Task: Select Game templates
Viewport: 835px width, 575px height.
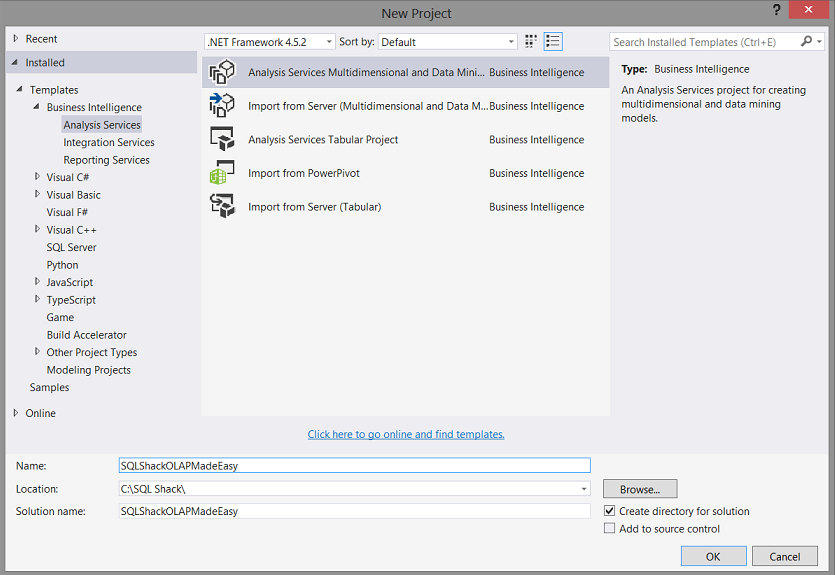Action: [x=60, y=317]
